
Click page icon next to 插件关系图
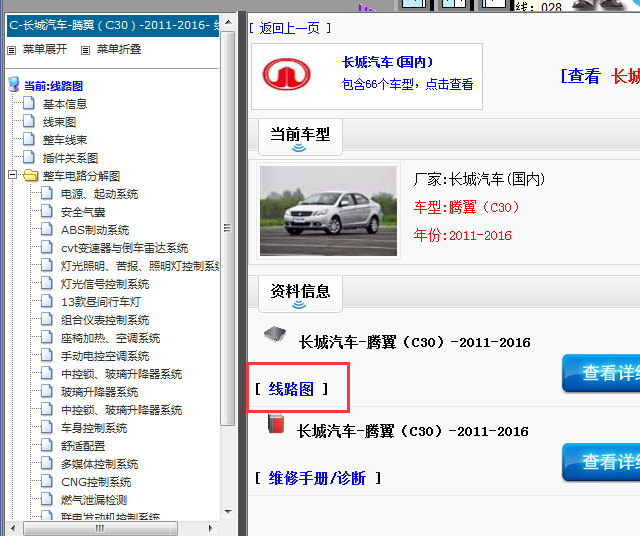pos(29,157)
